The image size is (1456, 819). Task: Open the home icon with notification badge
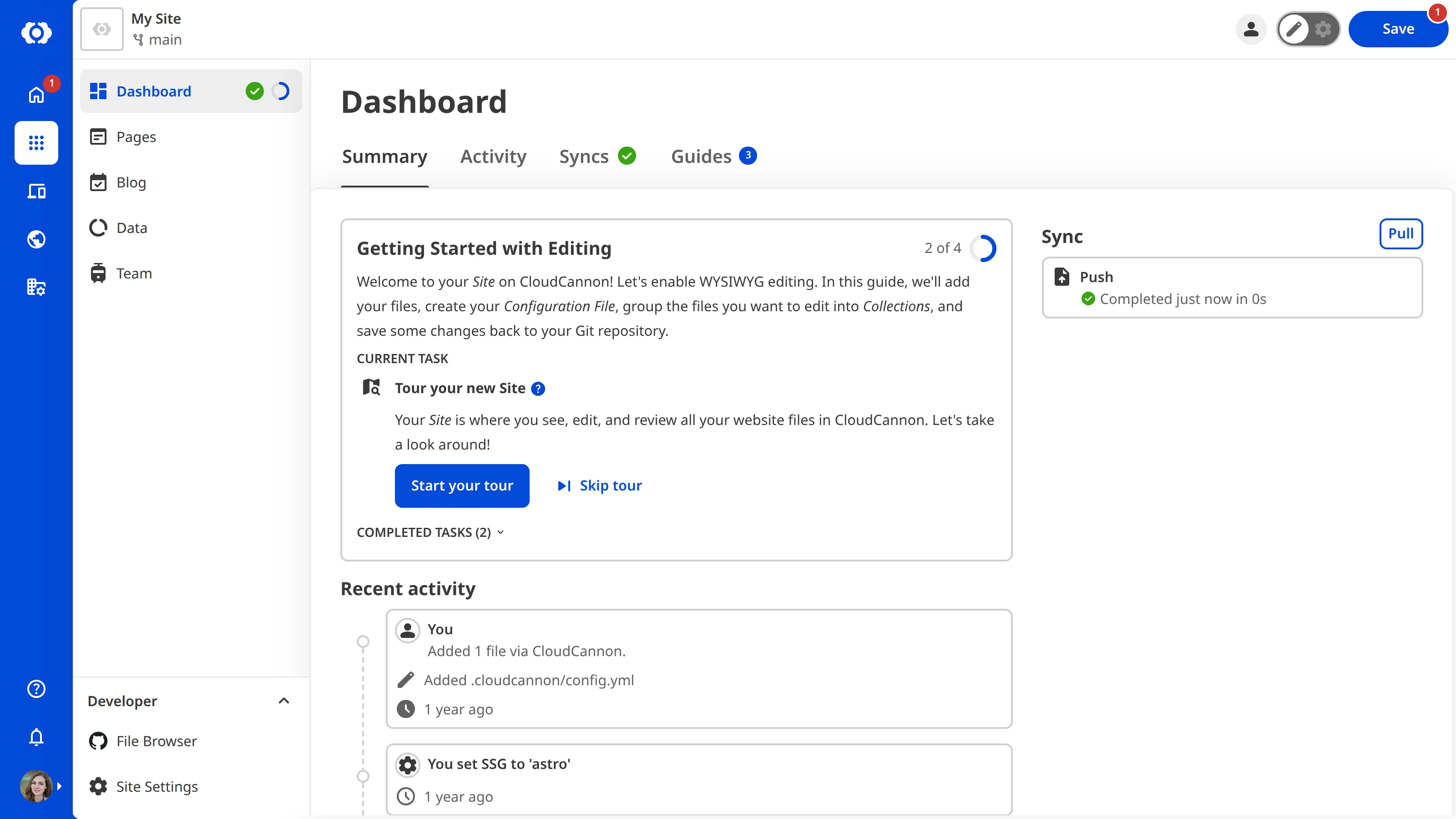click(36, 95)
